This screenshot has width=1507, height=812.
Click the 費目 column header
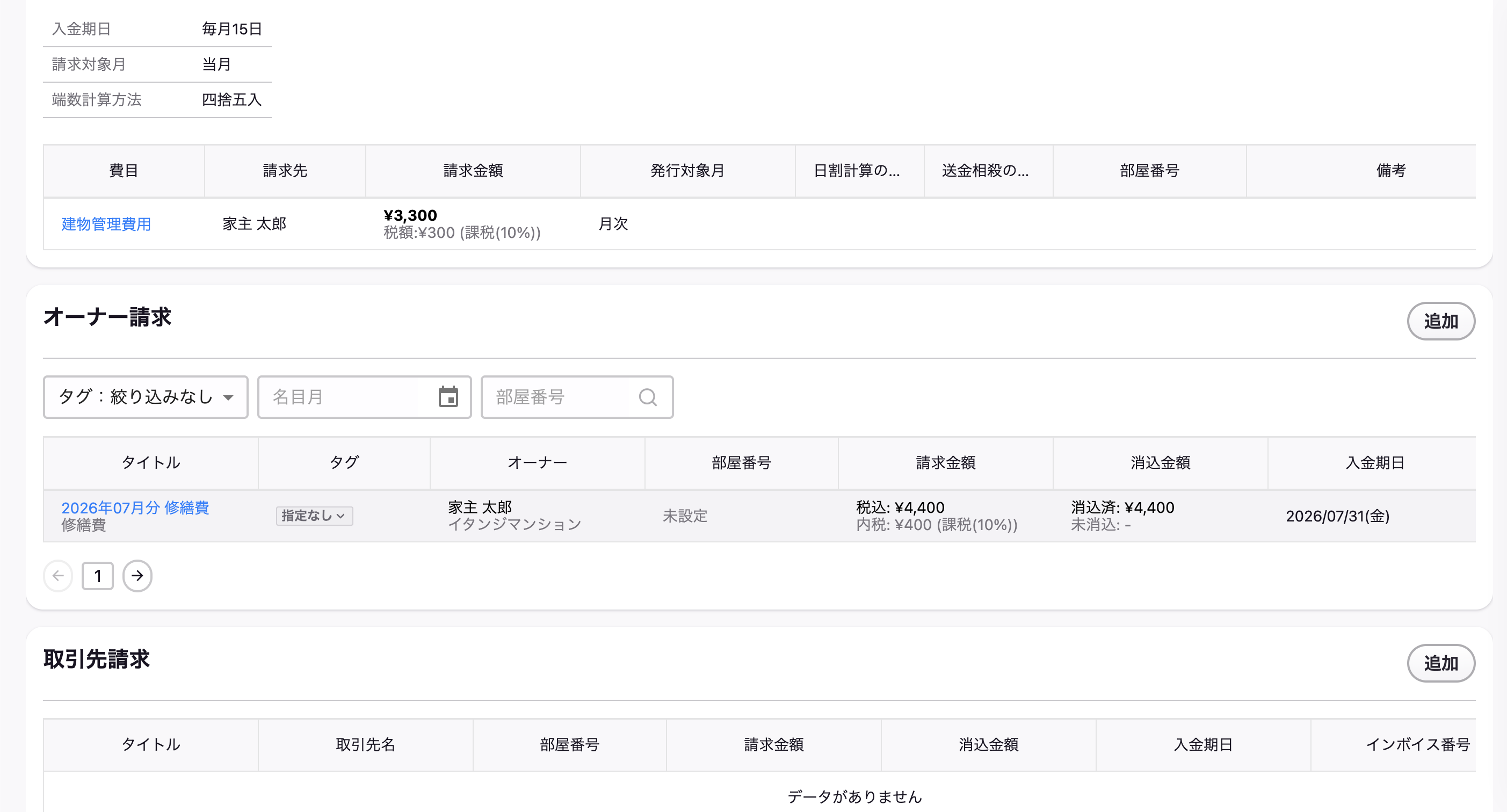tap(124, 171)
